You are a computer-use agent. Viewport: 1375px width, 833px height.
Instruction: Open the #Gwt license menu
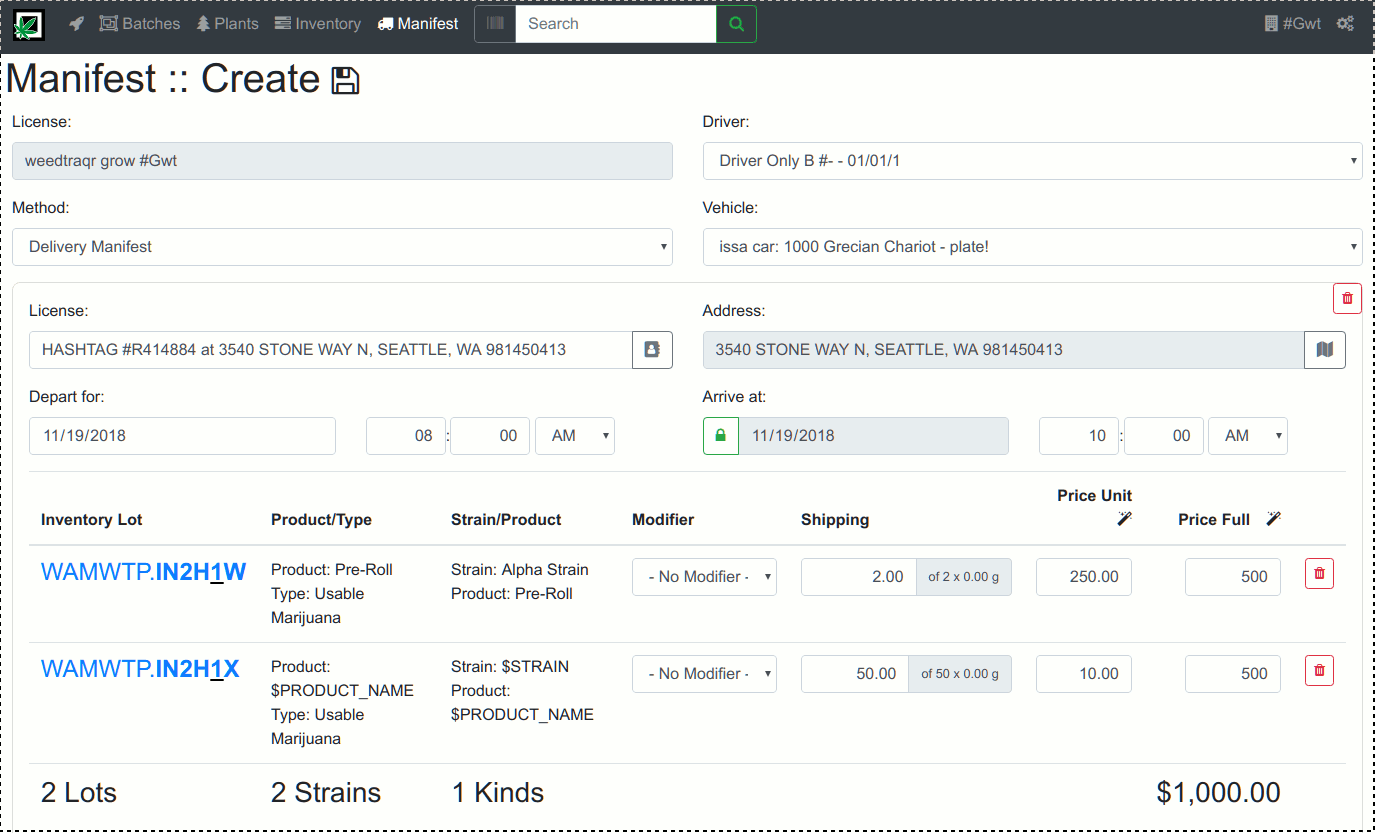pyautogui.click(x=1293, y=23)
